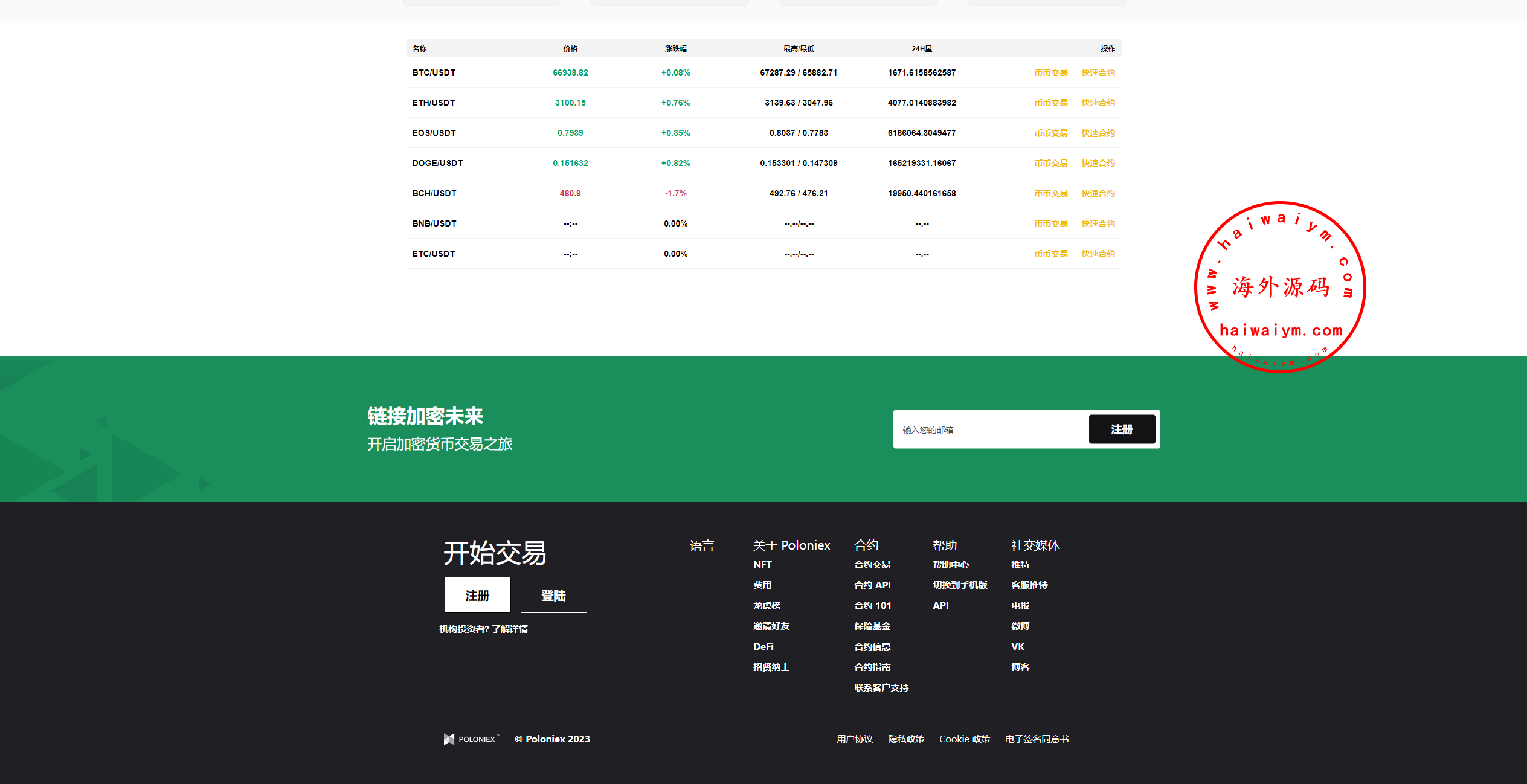Open the NFT footer link
Image resolution: width=1527 pixels, height=784 pixels.
pyautogui.click(x=762, y=564)
